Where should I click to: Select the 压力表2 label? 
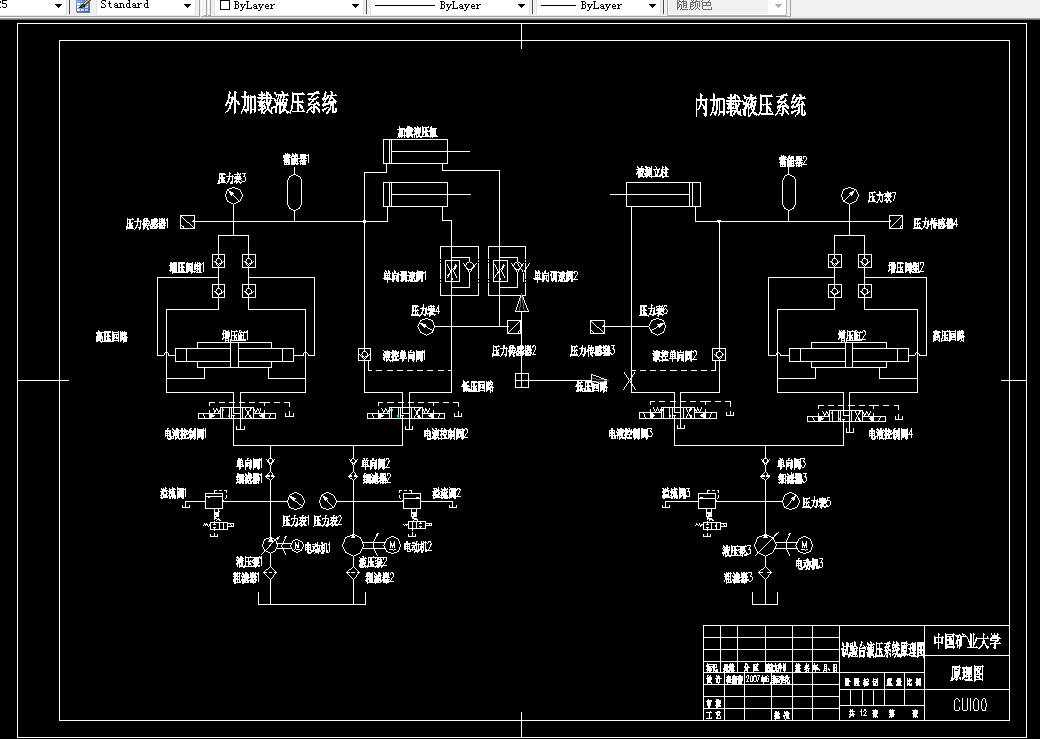pyautogui.click(x=328, y=521)
